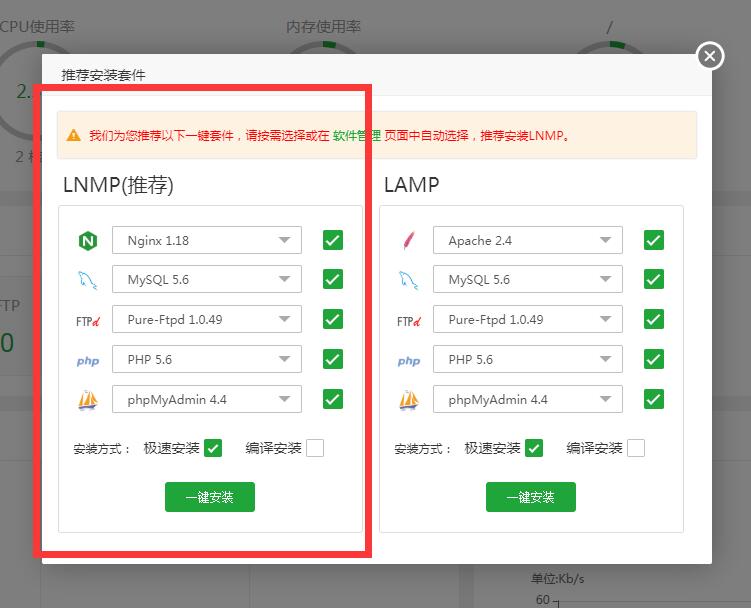Click the MySQL dolphin icon in LNMP
This screenshot has width=751, height=608.
87,280
